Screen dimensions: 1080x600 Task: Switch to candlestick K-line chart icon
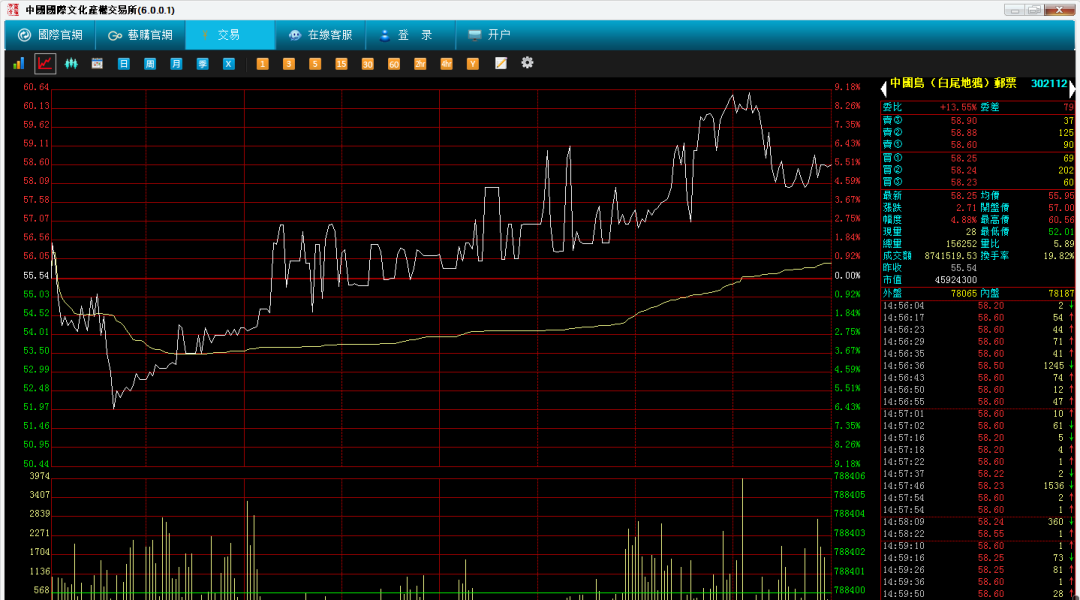click(71, 63)
